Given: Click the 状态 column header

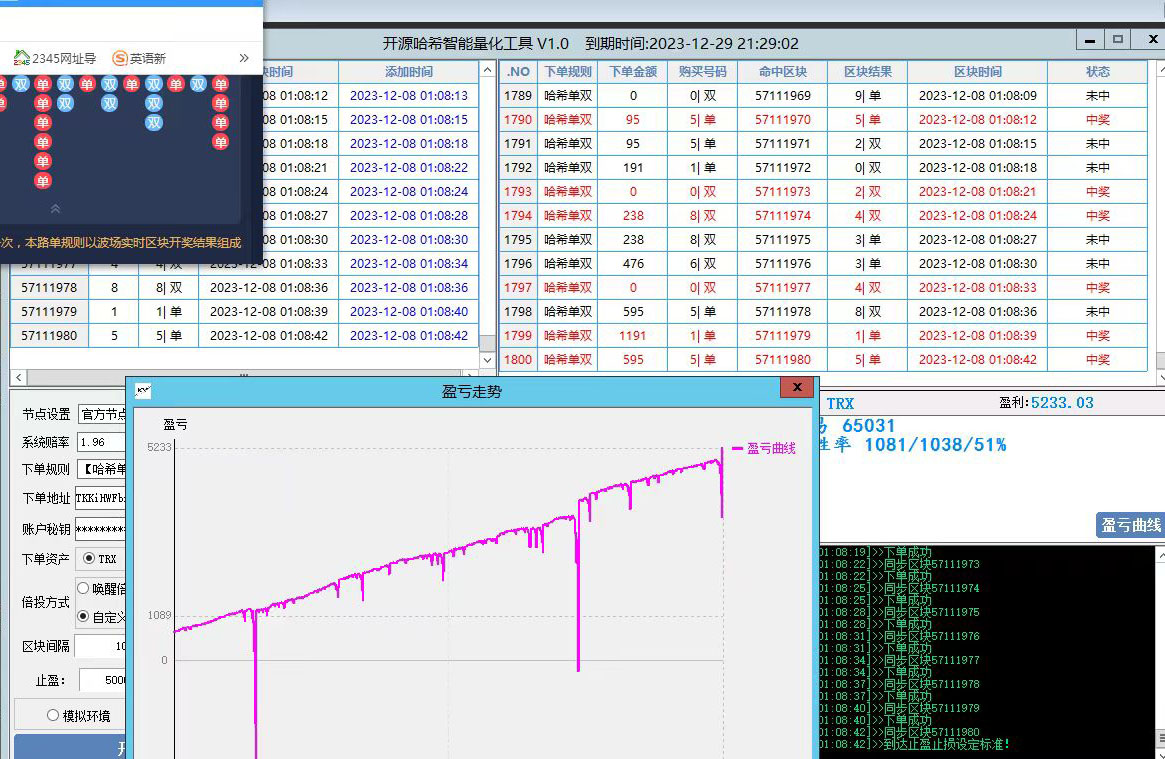Looking at the screenshot, I should click(1097, 72).
